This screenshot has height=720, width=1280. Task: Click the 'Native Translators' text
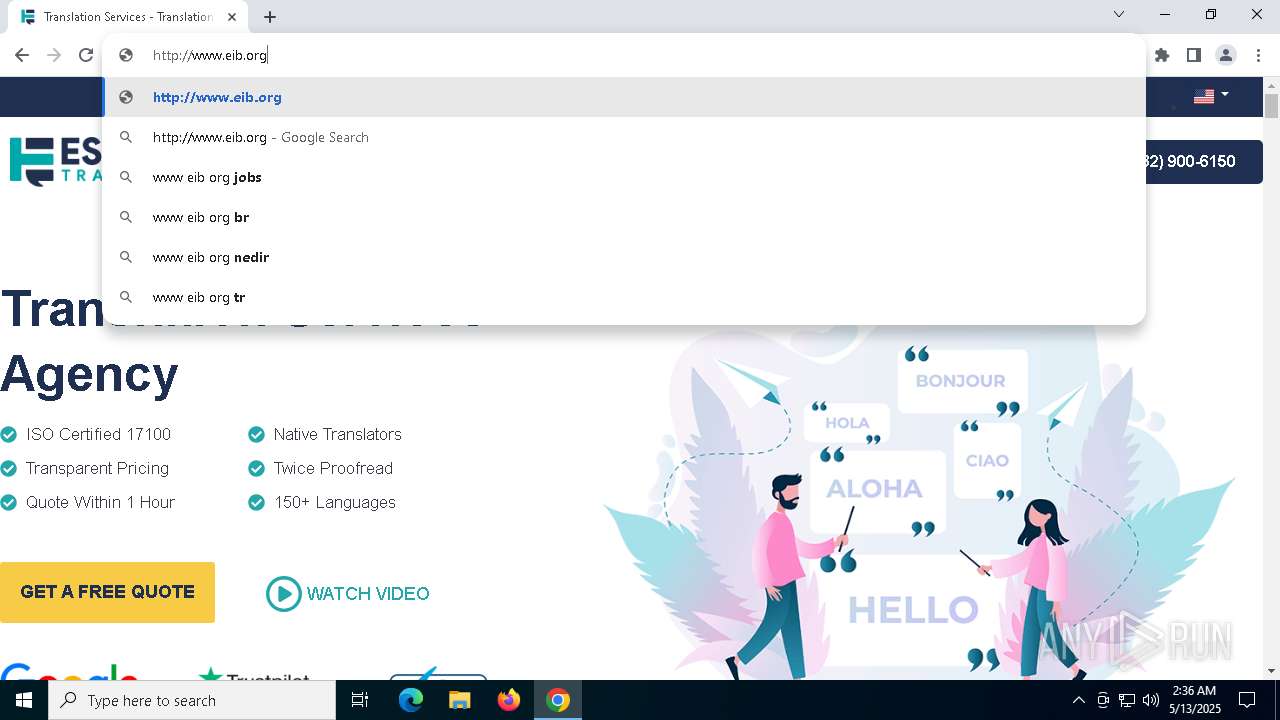pos(338,434)
